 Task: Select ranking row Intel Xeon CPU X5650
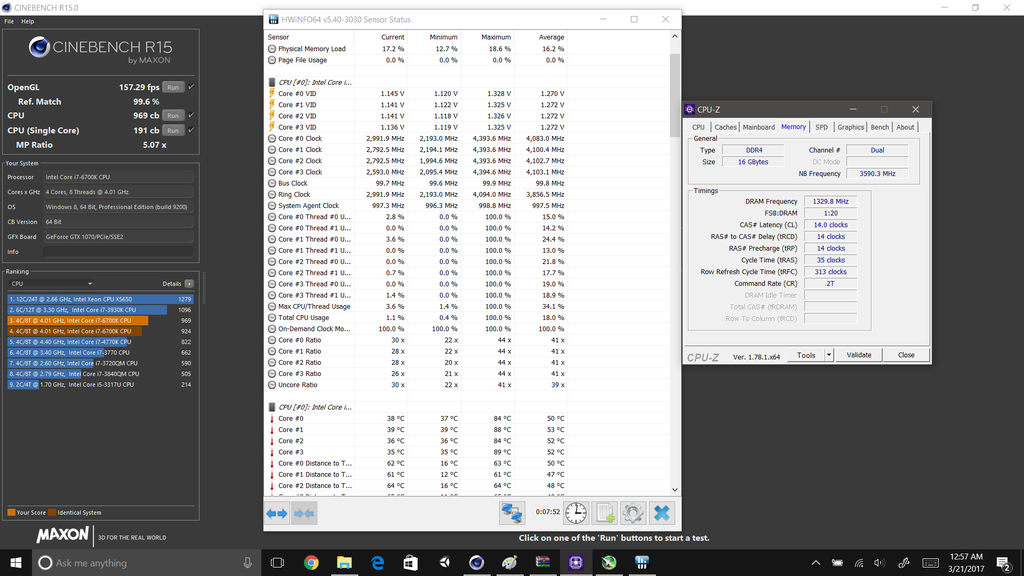100,299
